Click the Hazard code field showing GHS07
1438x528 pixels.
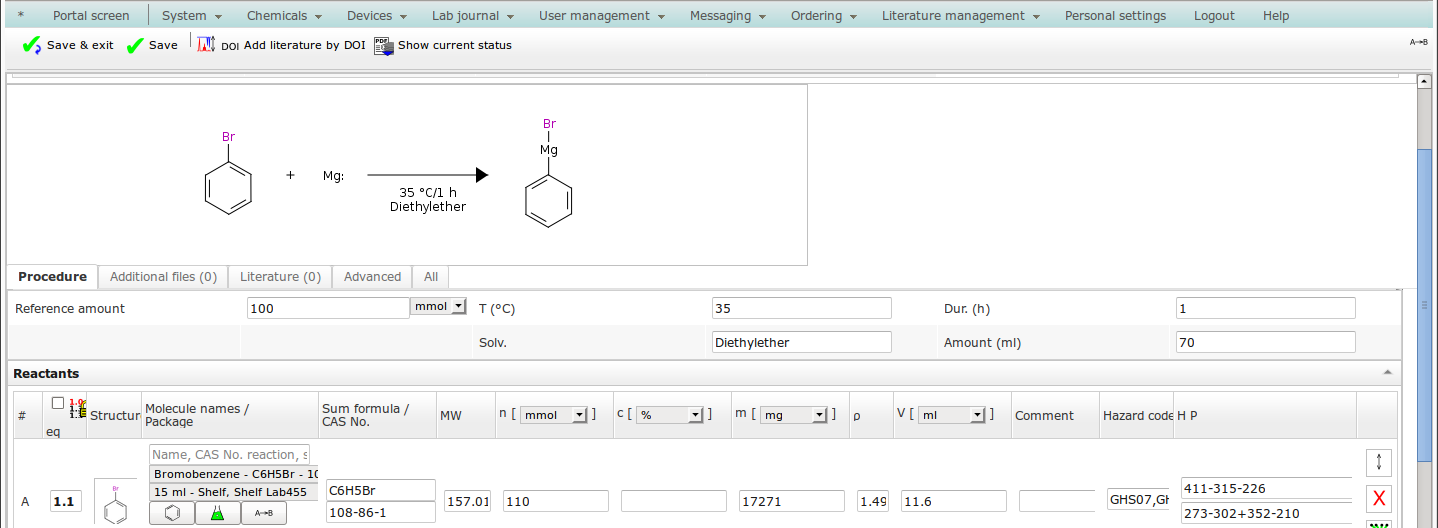coord(1139,499)
